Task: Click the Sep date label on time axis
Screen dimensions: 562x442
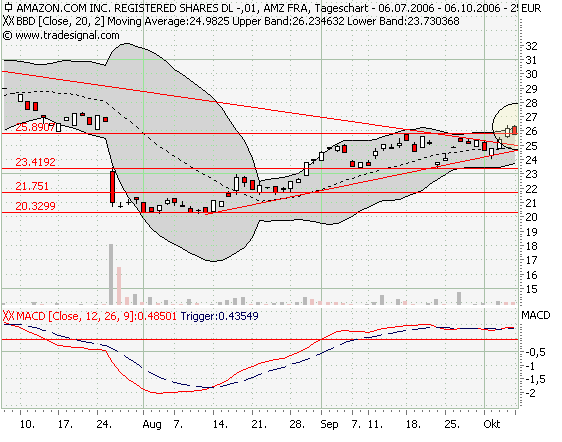Action: click(x=329, y=424)
